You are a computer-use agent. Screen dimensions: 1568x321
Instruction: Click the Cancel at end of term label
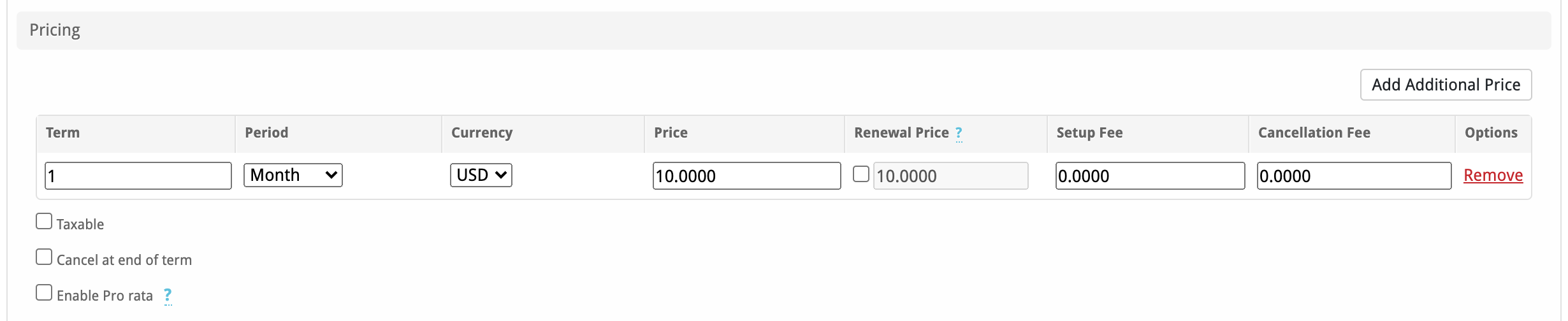click(124, 260)
